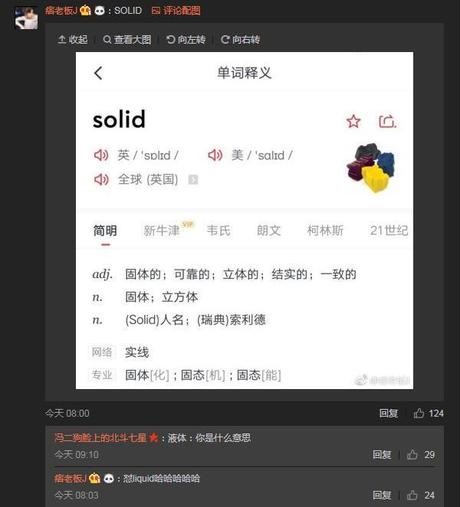
Task: Reply to the main SOLID comment
Action: 389,413
